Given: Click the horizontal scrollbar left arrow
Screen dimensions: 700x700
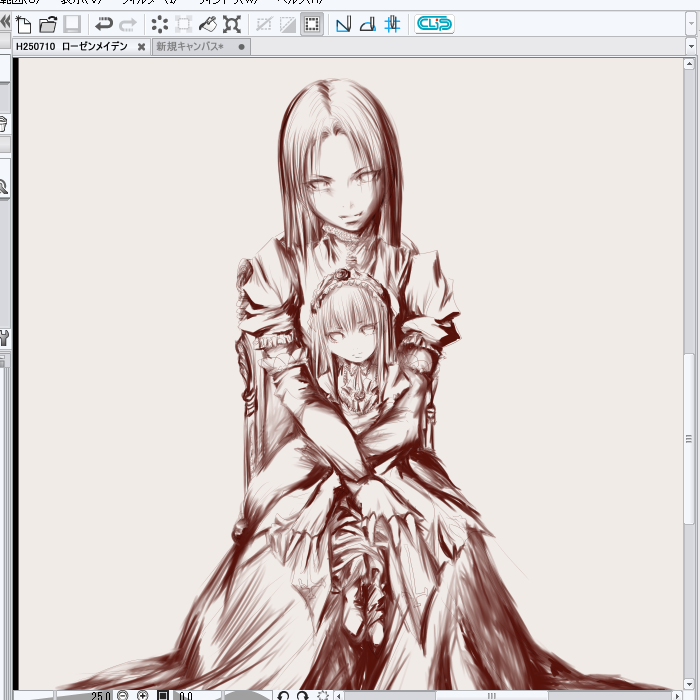Looking at the screenshot, I should 340,696.
